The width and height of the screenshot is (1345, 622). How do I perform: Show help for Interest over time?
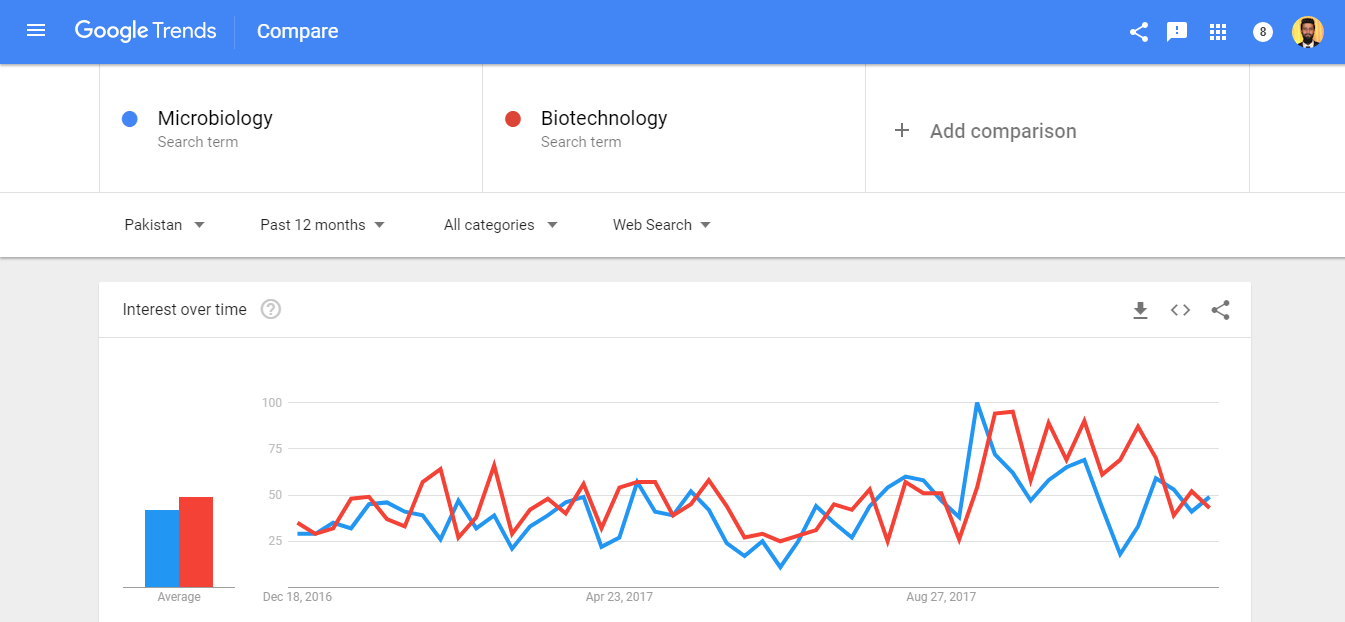coord(270,310)
